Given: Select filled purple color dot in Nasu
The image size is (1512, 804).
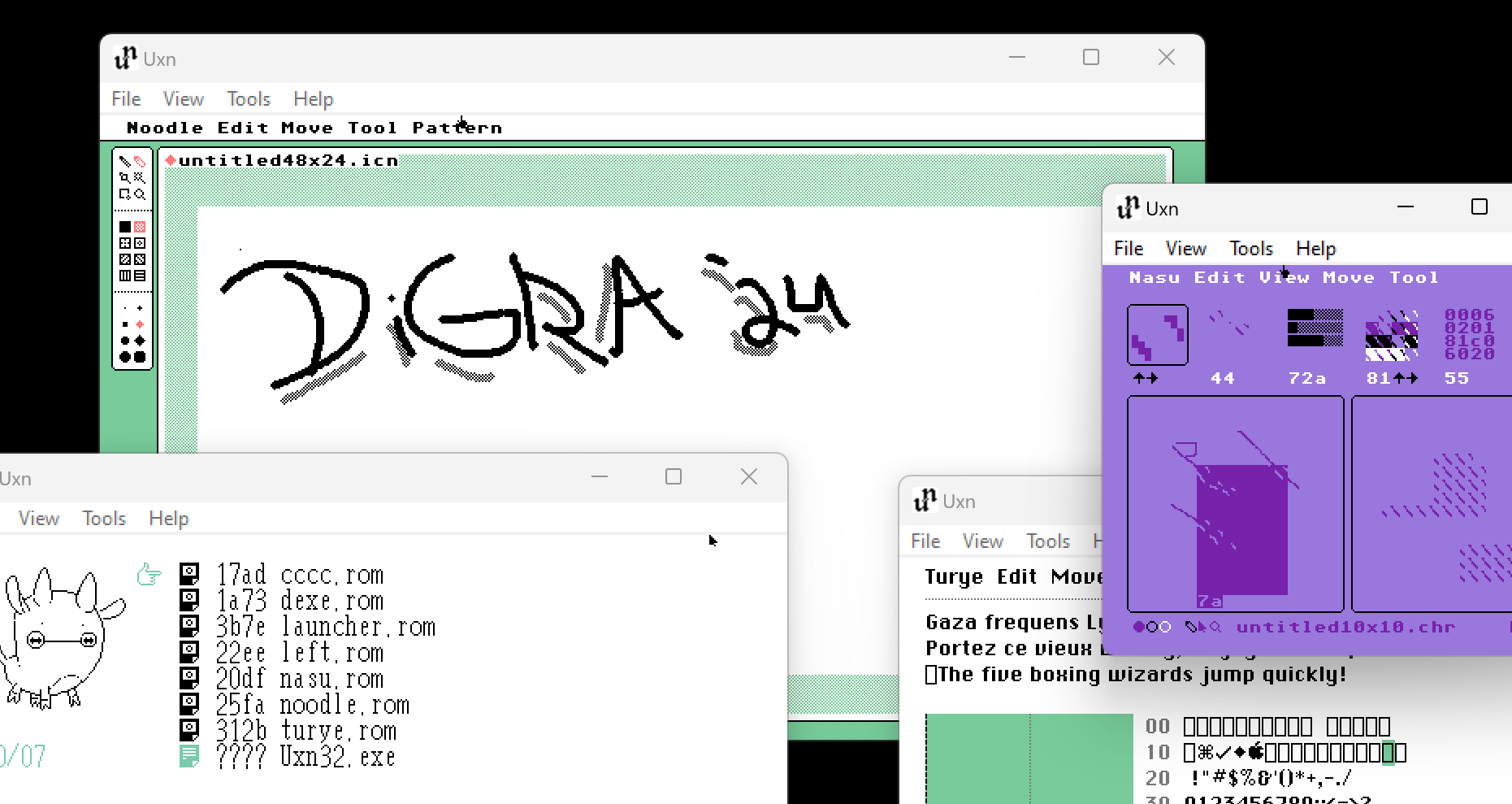Looking at the screenshot, I should pos(1139,627).
